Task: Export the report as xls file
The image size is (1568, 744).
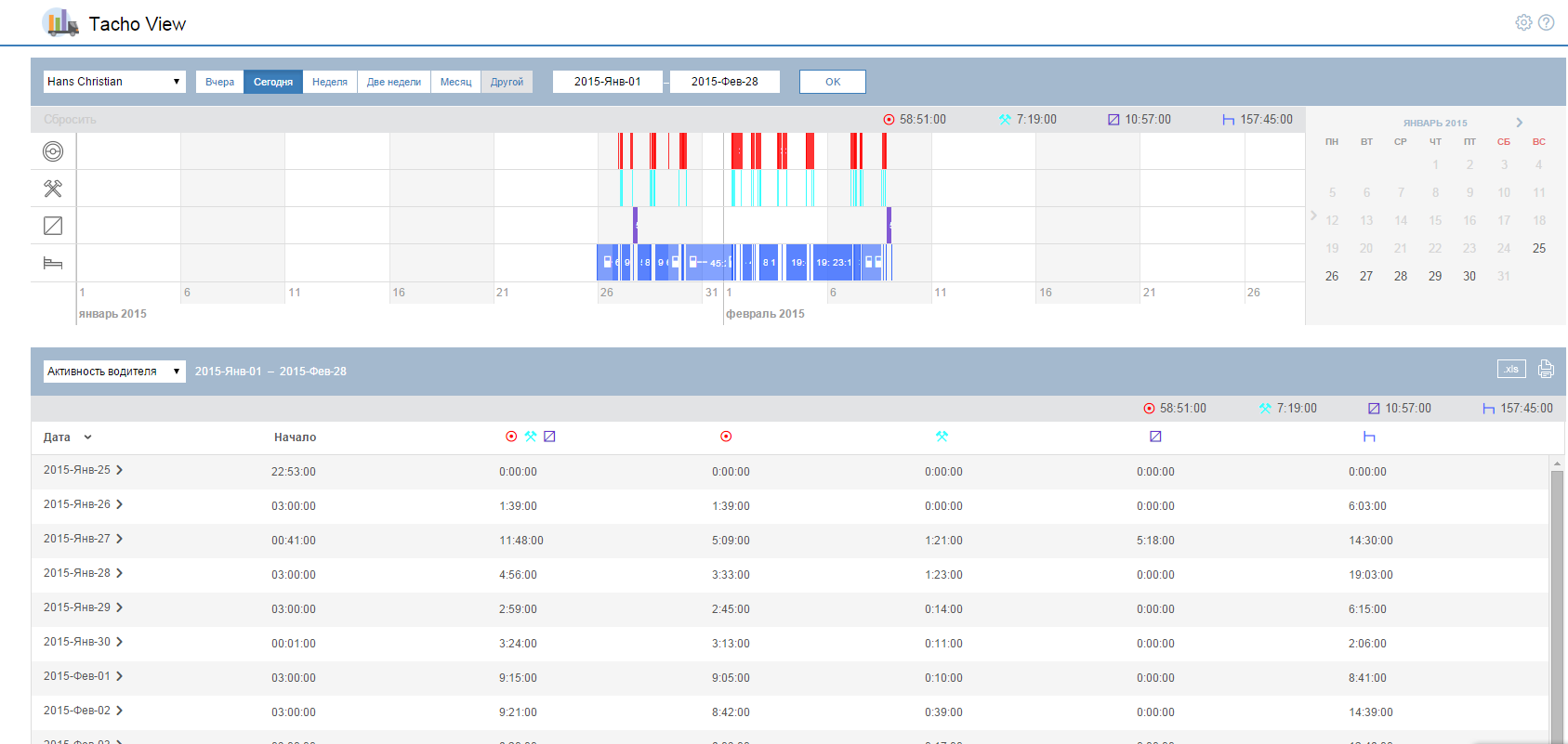Action: pos(1511,369)
